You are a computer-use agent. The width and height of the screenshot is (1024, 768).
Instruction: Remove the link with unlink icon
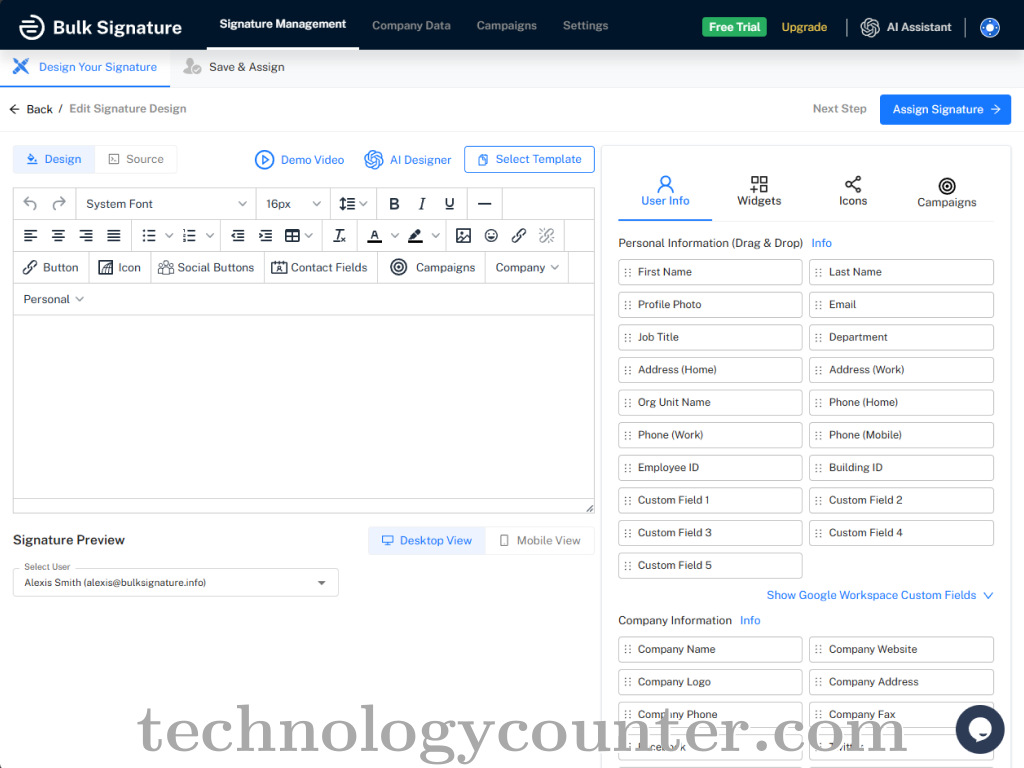[547, 236]
